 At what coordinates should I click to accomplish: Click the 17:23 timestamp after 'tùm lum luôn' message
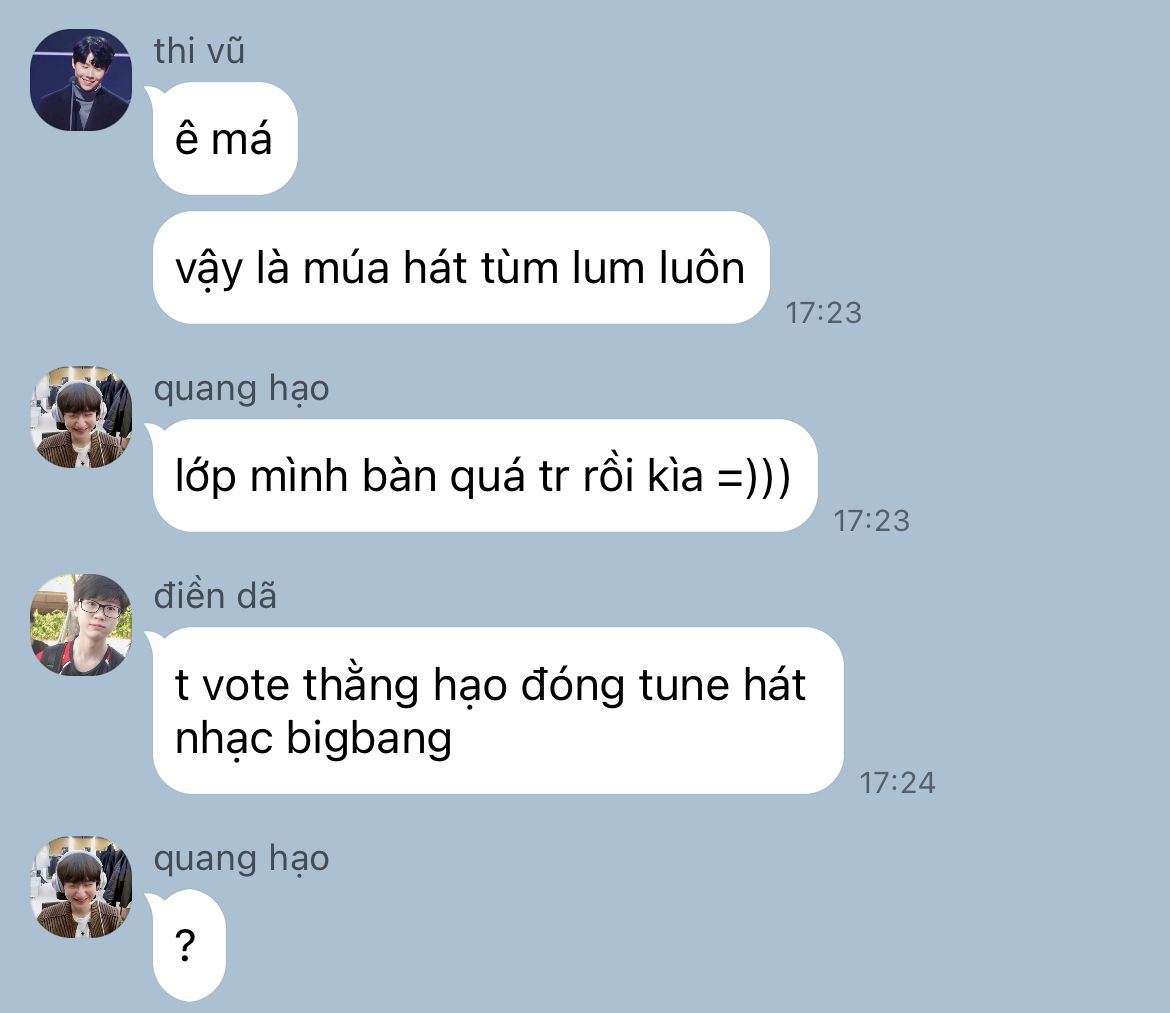point(824,313)
